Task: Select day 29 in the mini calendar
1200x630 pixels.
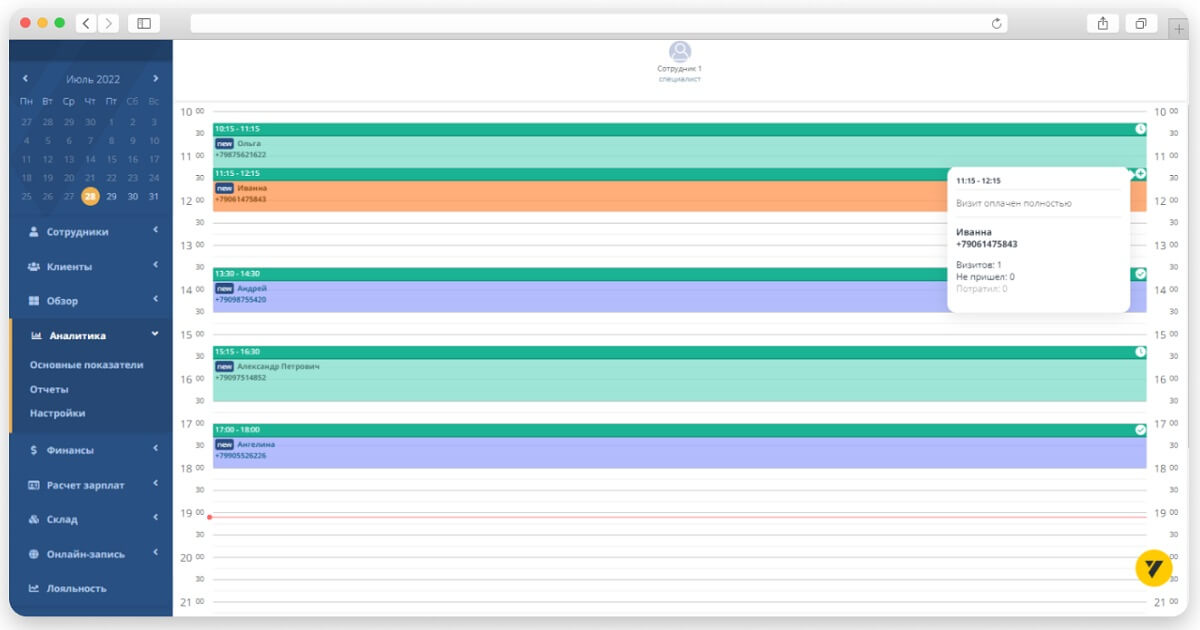Action: (111, 197)
